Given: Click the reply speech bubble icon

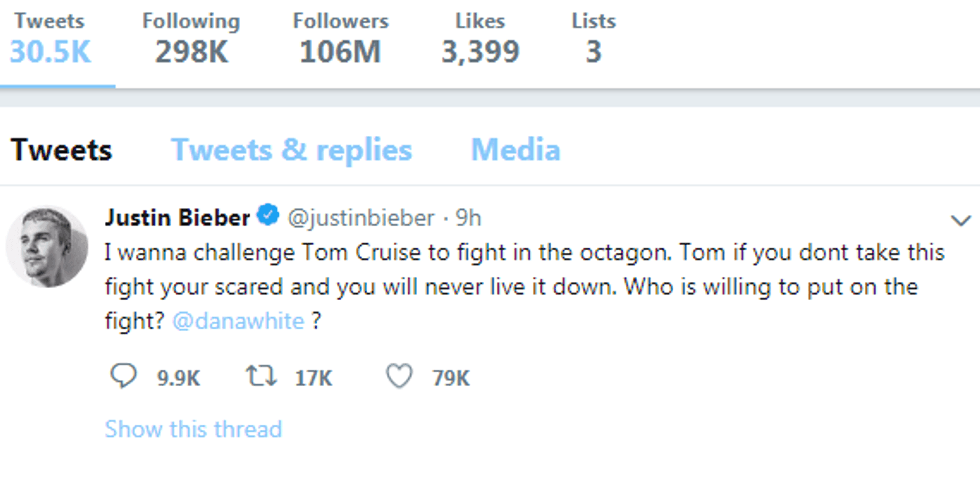Looking at the screenshot, I should point(123,376).
